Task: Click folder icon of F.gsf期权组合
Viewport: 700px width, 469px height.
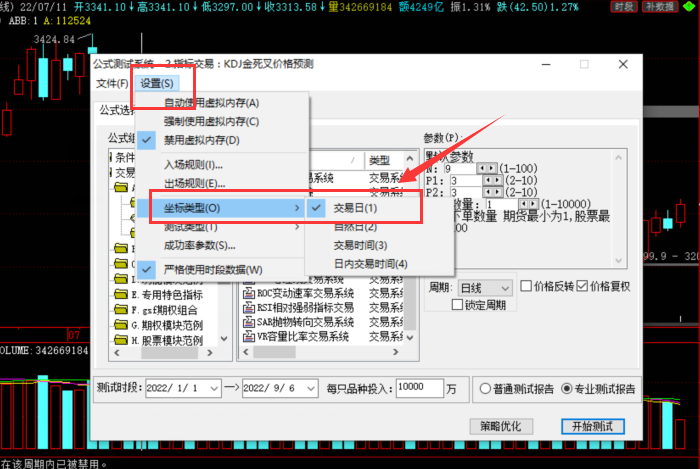Action: tap(121, 309)
